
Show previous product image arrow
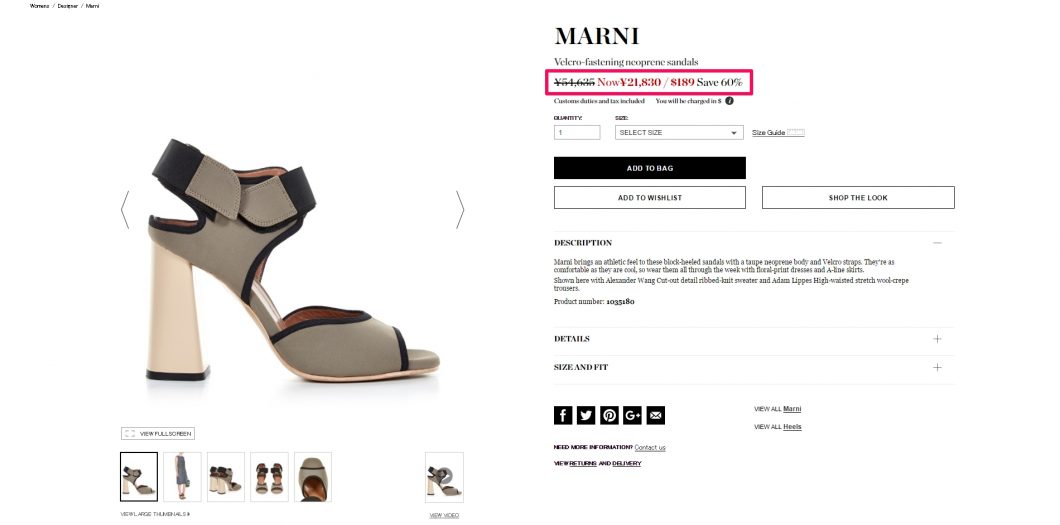click(125, 209)
